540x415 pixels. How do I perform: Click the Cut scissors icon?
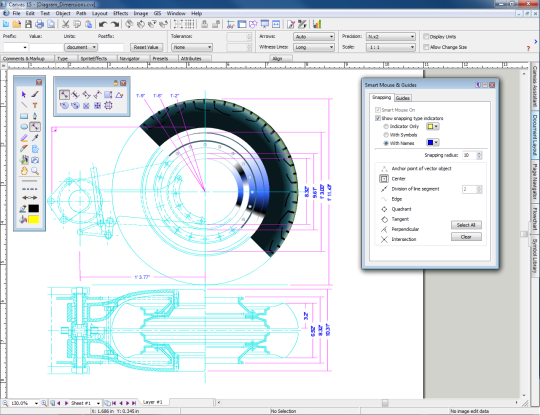click(x=65, y=24)
